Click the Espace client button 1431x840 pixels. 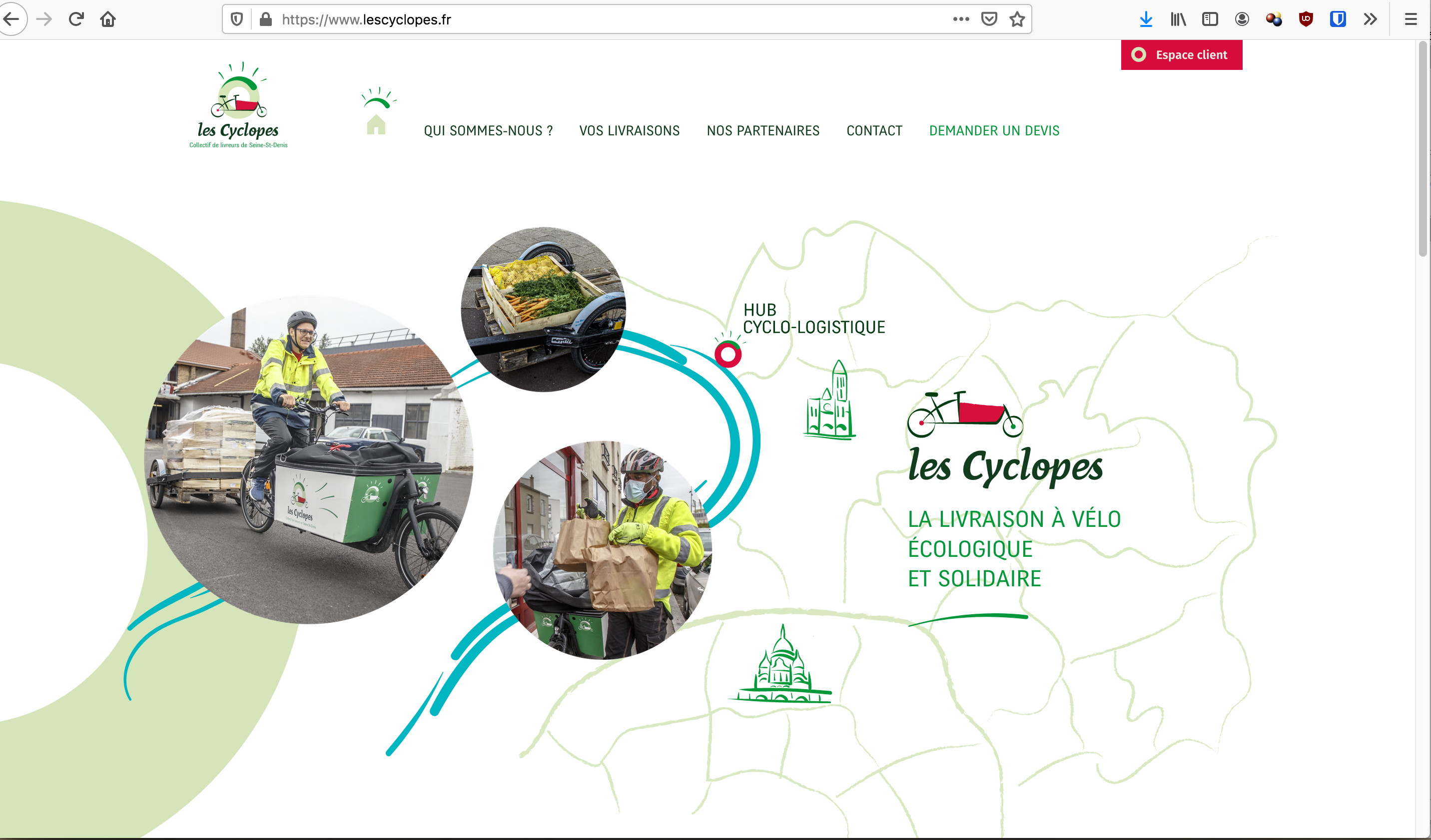tap(1181, 54)
